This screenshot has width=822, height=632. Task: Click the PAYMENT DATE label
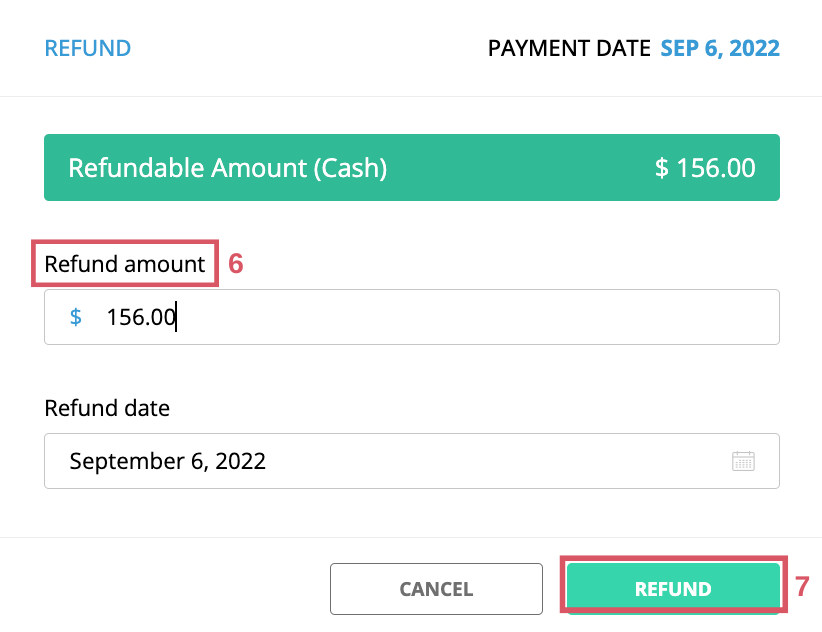pos(569,48)
